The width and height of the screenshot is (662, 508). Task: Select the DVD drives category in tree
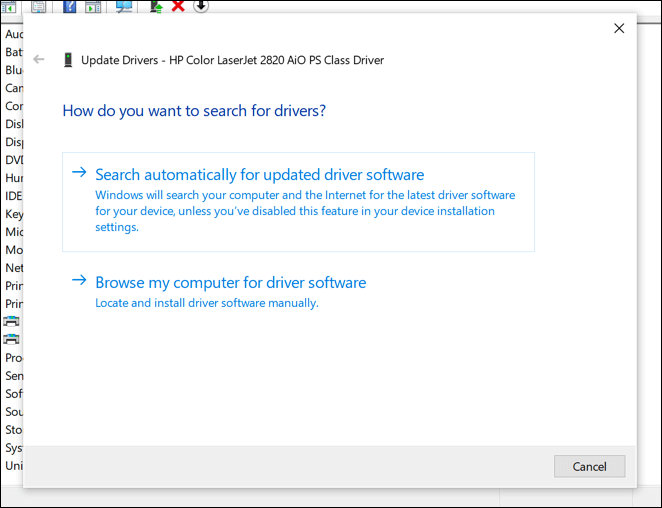pos(13,160)
